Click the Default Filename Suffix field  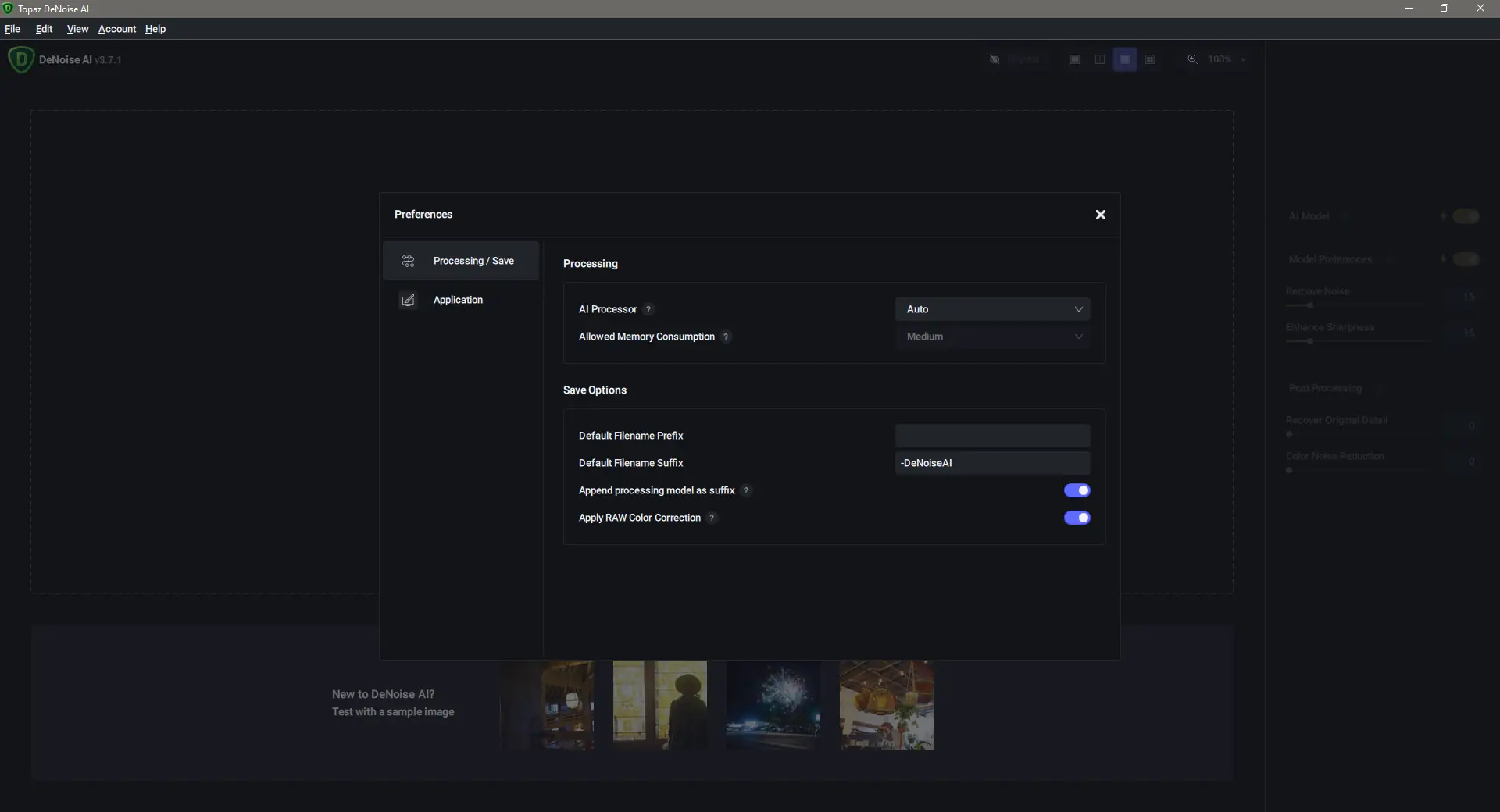pyautogui.click(x=992, y=463)
